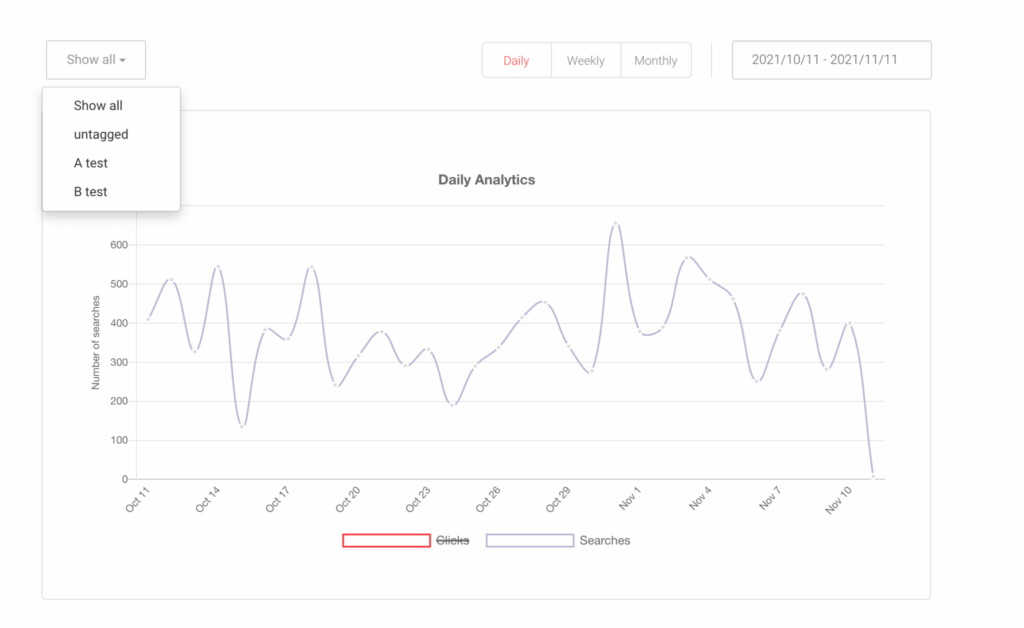Screen dimensions: 1024x628
Task: Click the purple Searches legend swatch
Action: pos(530,540)
